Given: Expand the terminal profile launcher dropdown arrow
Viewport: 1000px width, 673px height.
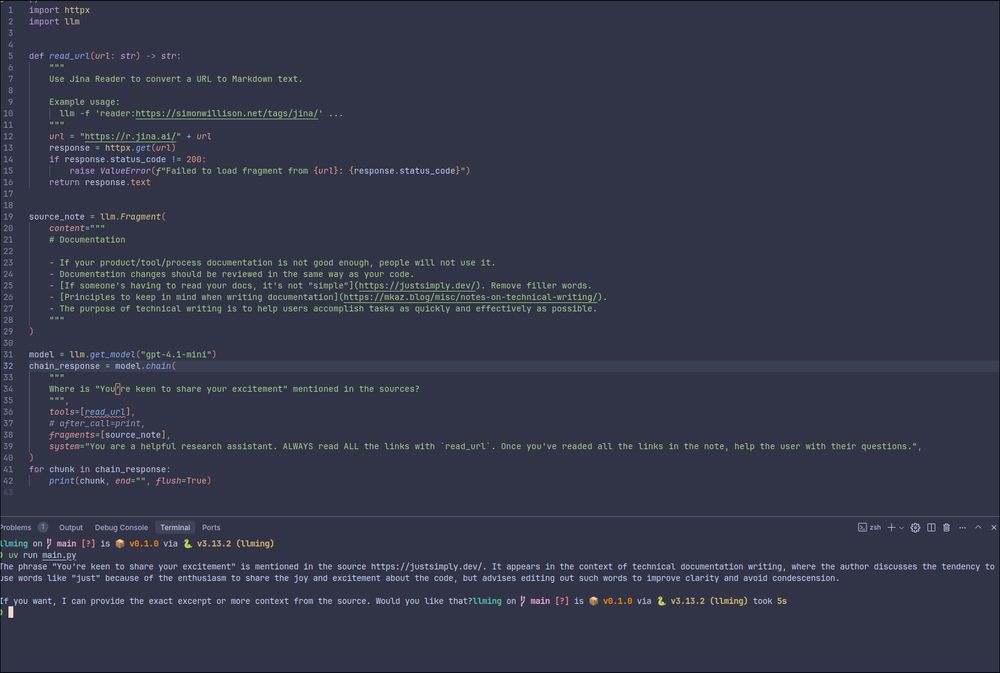Looking at the screenshot, I should pos(901,527).
